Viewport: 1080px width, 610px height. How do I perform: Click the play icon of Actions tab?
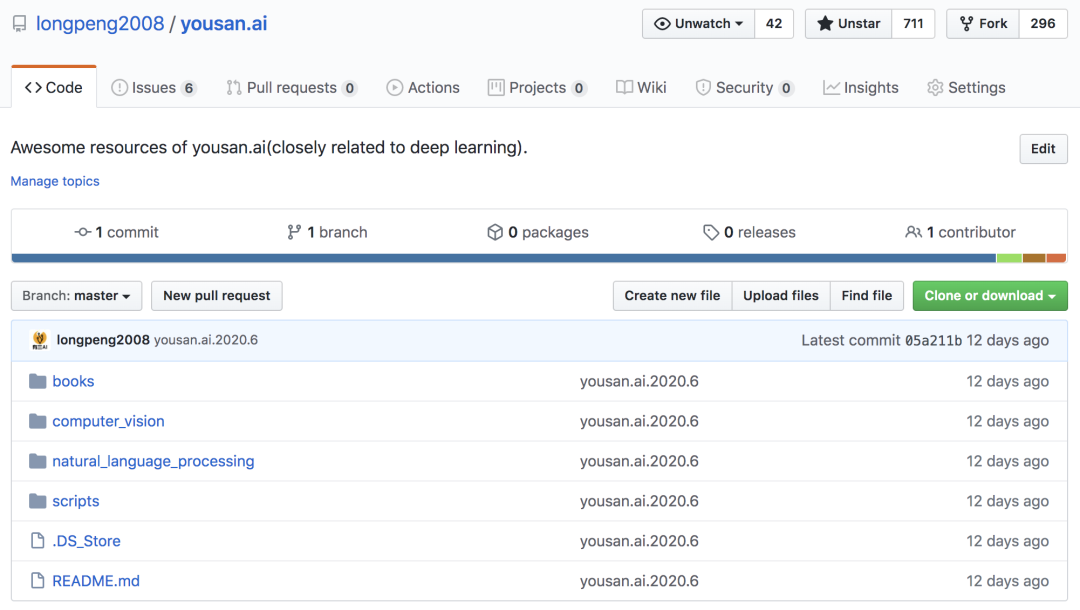pos(395,87)
